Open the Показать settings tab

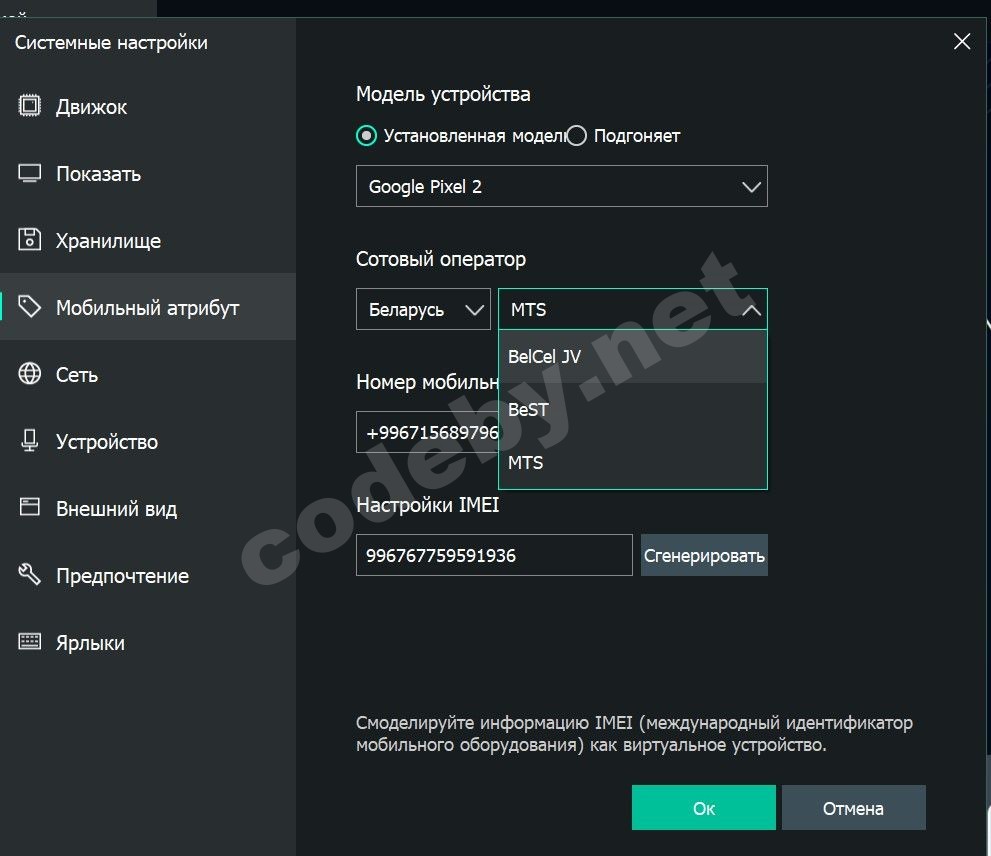148,173
